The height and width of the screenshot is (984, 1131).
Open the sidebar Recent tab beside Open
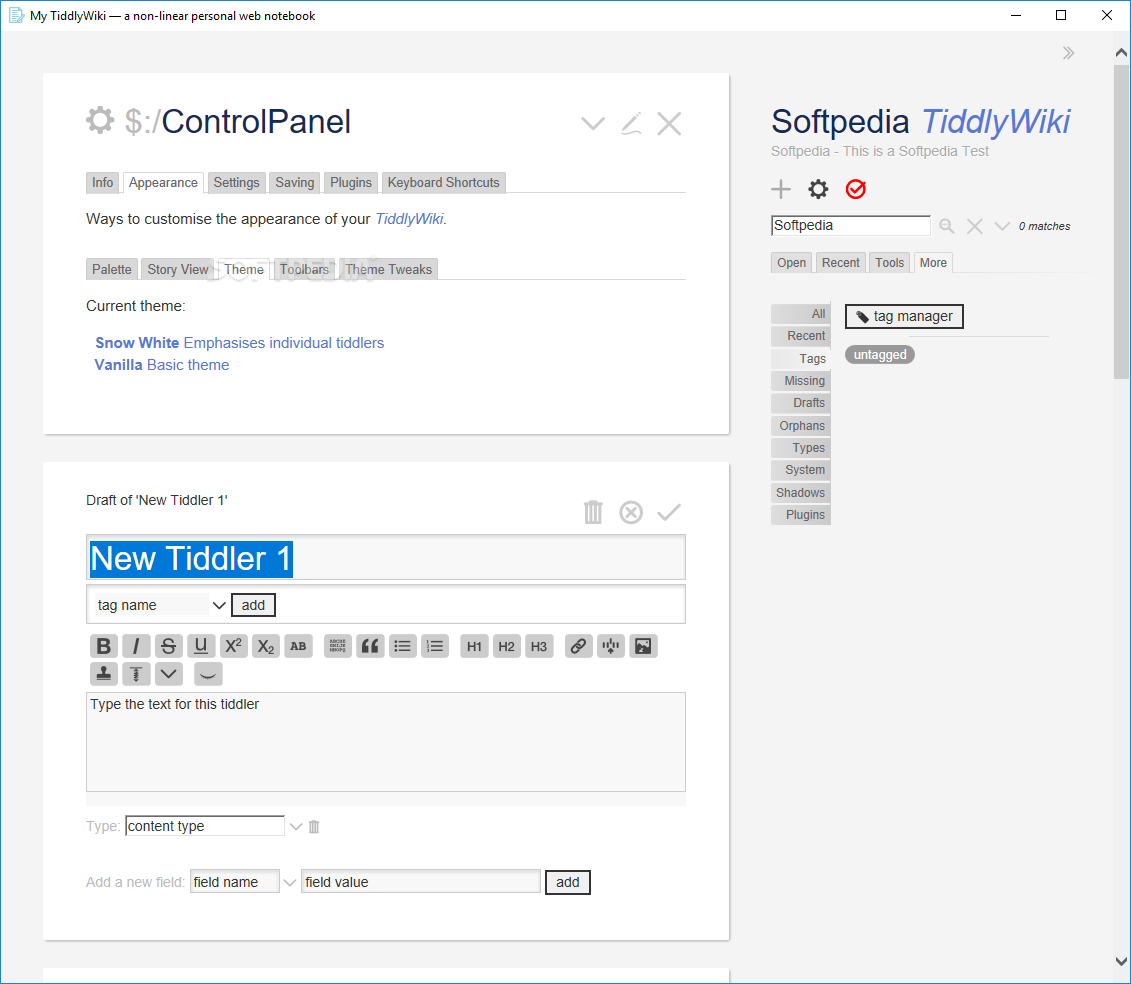tap(840, 263)
